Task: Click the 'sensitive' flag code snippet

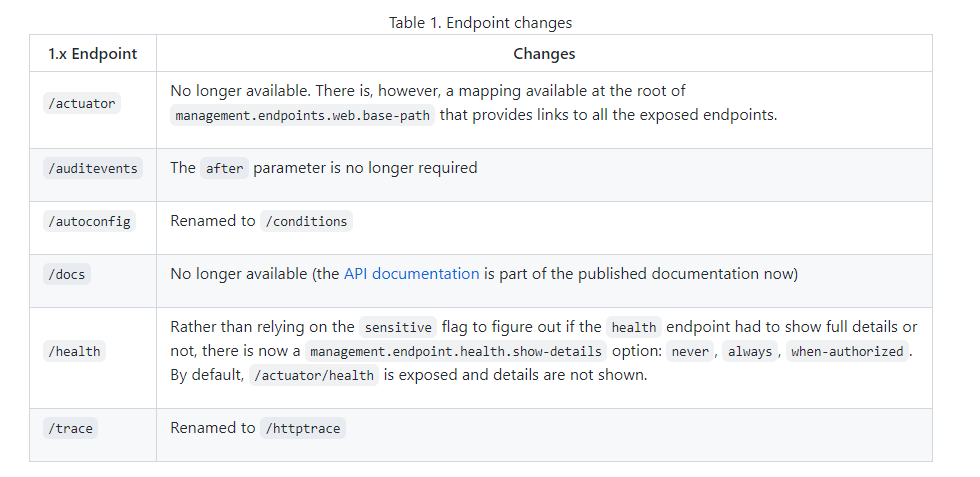Action: point(398,327)
